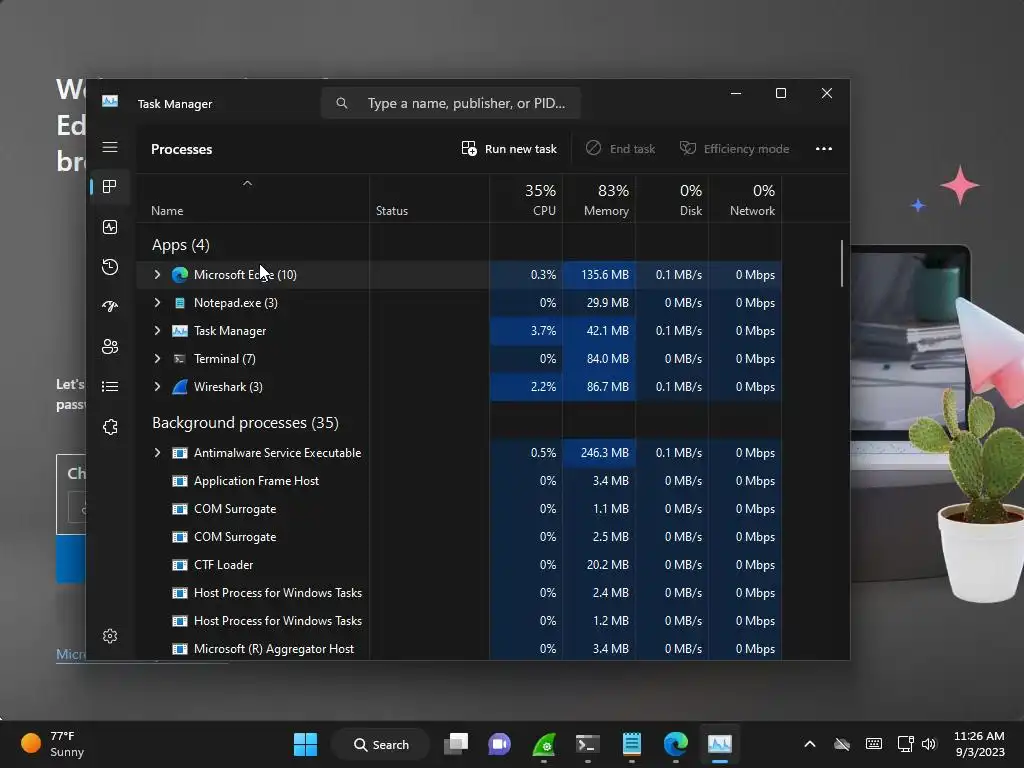1024x768 pixels.
Task: Sort processes by Disk column
Action: (672, 200)
